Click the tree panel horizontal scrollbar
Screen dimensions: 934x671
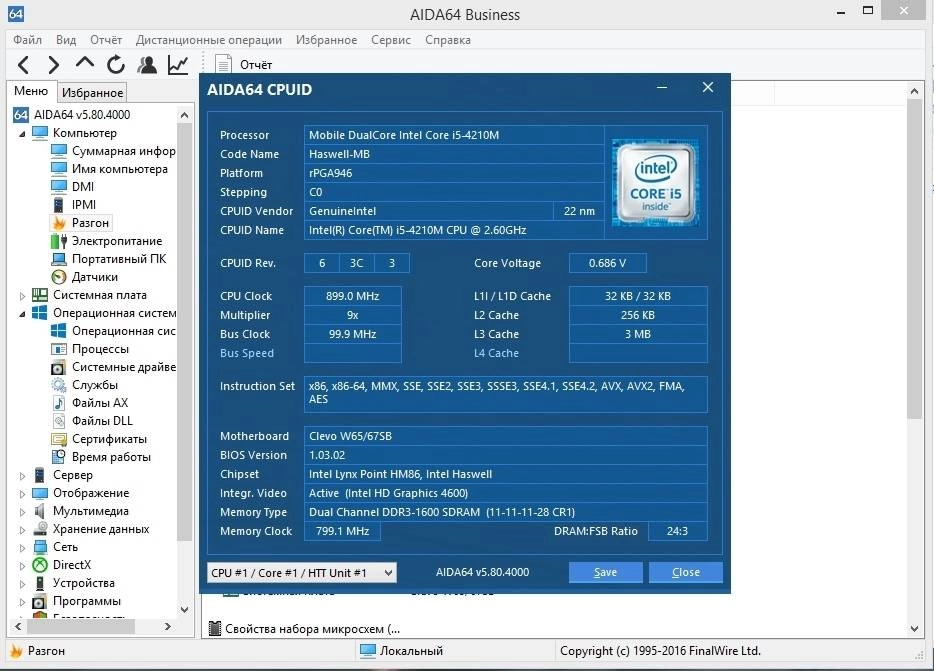click(80, 626)
